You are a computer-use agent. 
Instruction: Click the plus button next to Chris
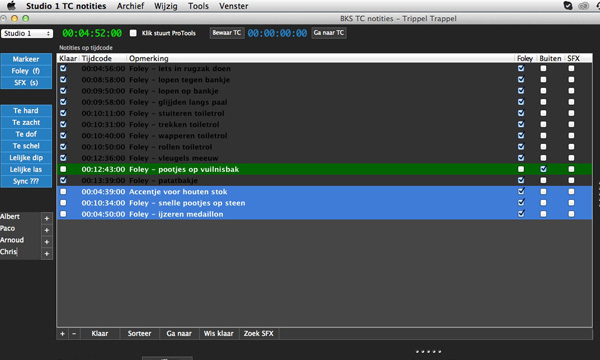pyautogui.click(x=46, y=254)
